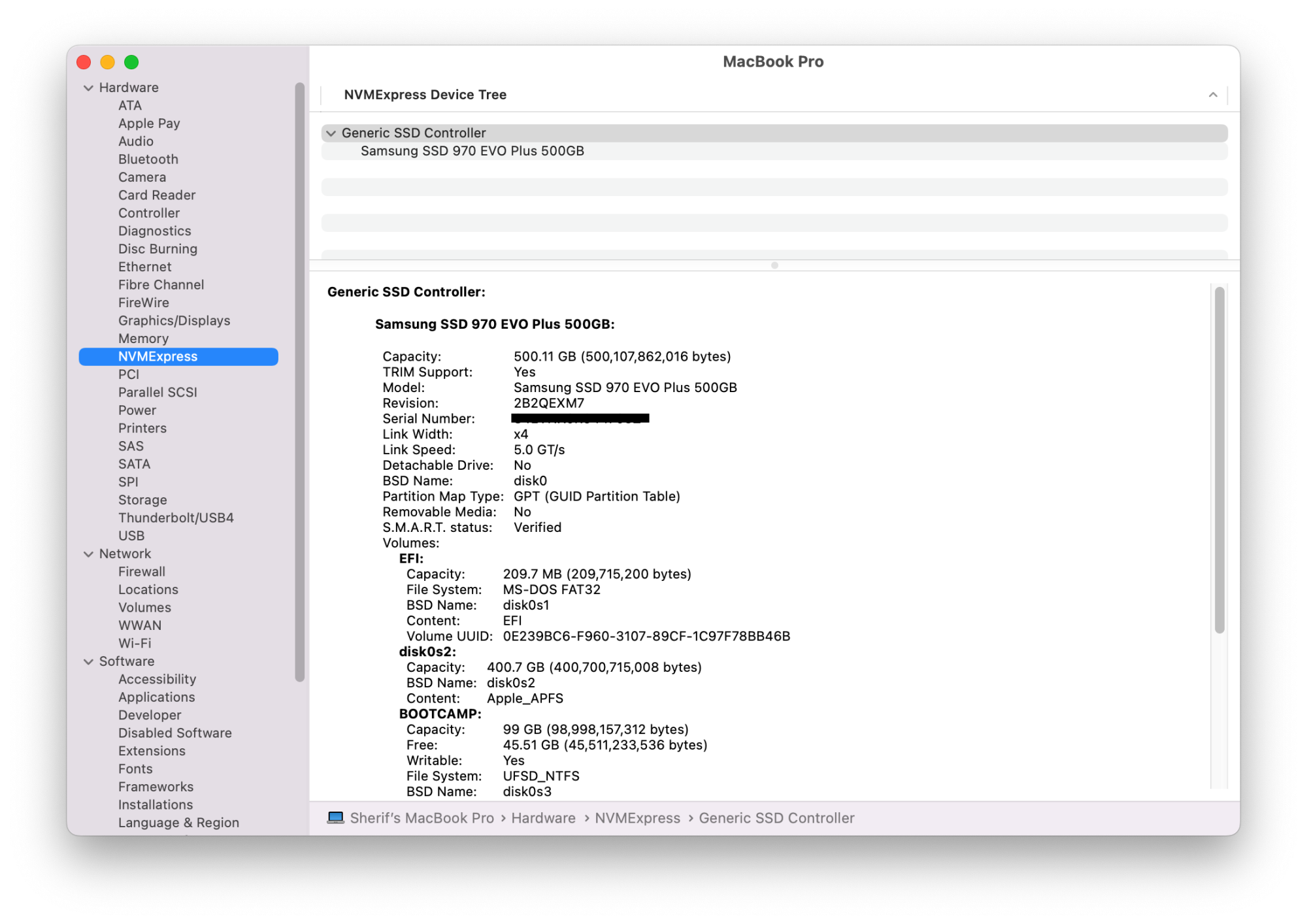Collapse the Hardware section in sidebar
This screenshot has width=1307, height=924.
(x=88, y=88)
